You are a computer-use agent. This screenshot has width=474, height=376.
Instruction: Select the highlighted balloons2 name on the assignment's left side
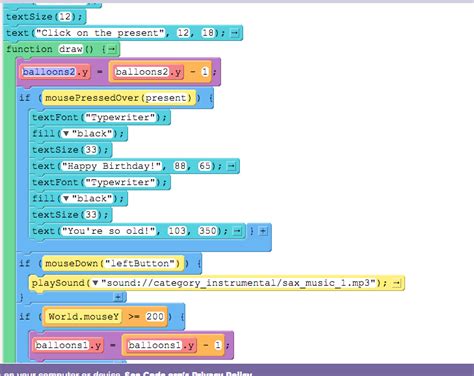[49, 72]
